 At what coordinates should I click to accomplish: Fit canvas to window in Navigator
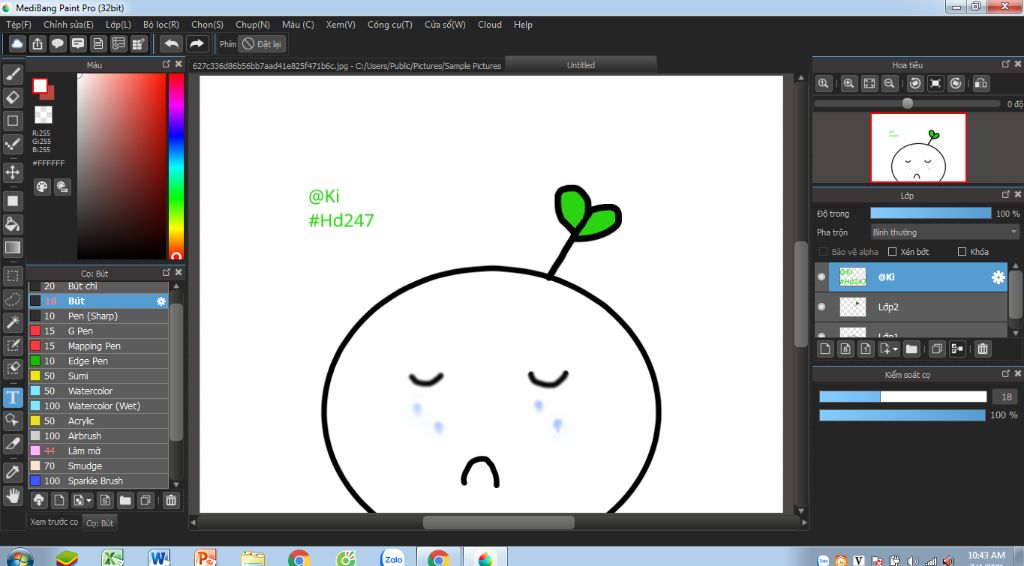coord(869,84)
